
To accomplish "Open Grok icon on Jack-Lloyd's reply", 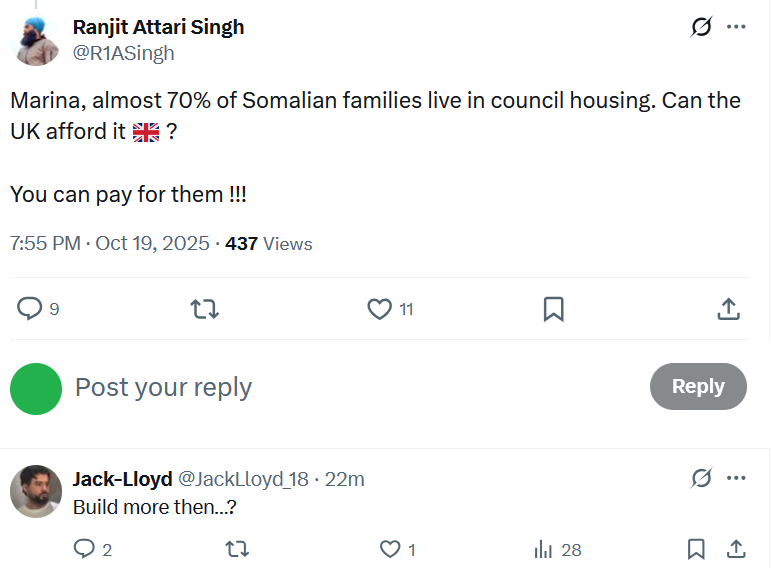I will tap(701, 479).
